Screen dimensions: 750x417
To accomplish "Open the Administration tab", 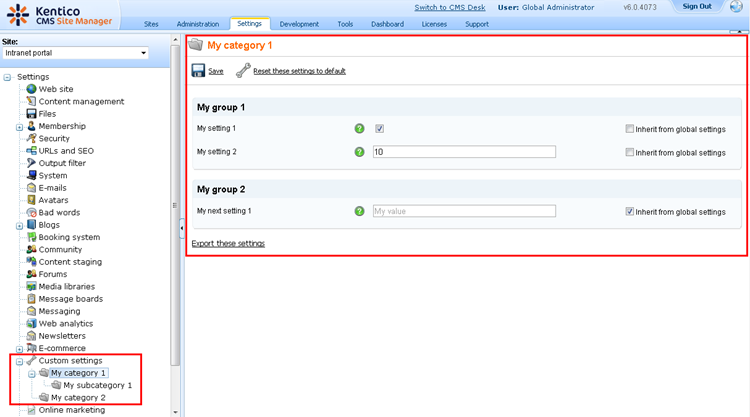I will click(198, 24).
